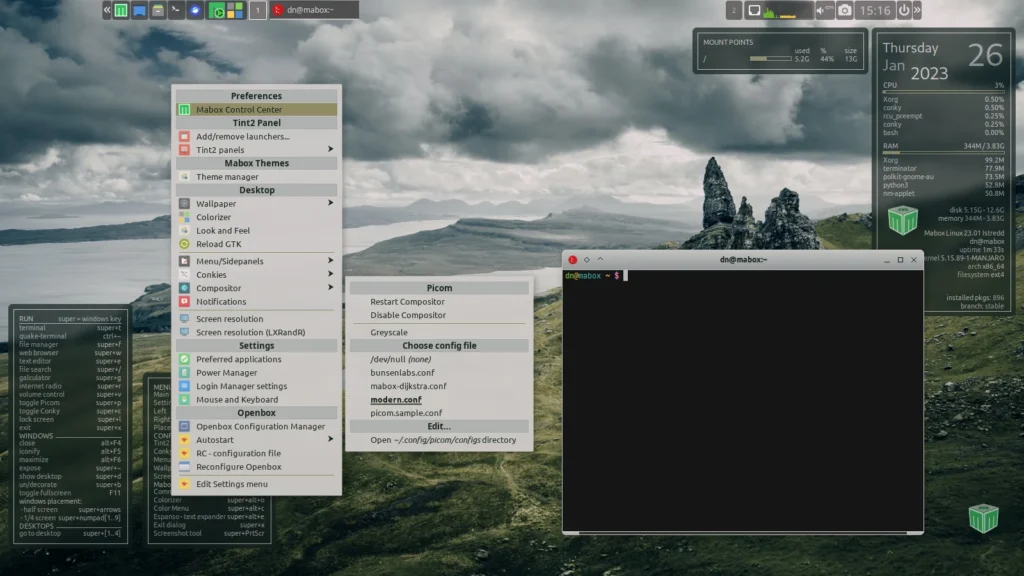Image resolution: width=1024 pixels, height=576 pixels.
Task: Open the power exit icon
Action: [x=904, y=10]
